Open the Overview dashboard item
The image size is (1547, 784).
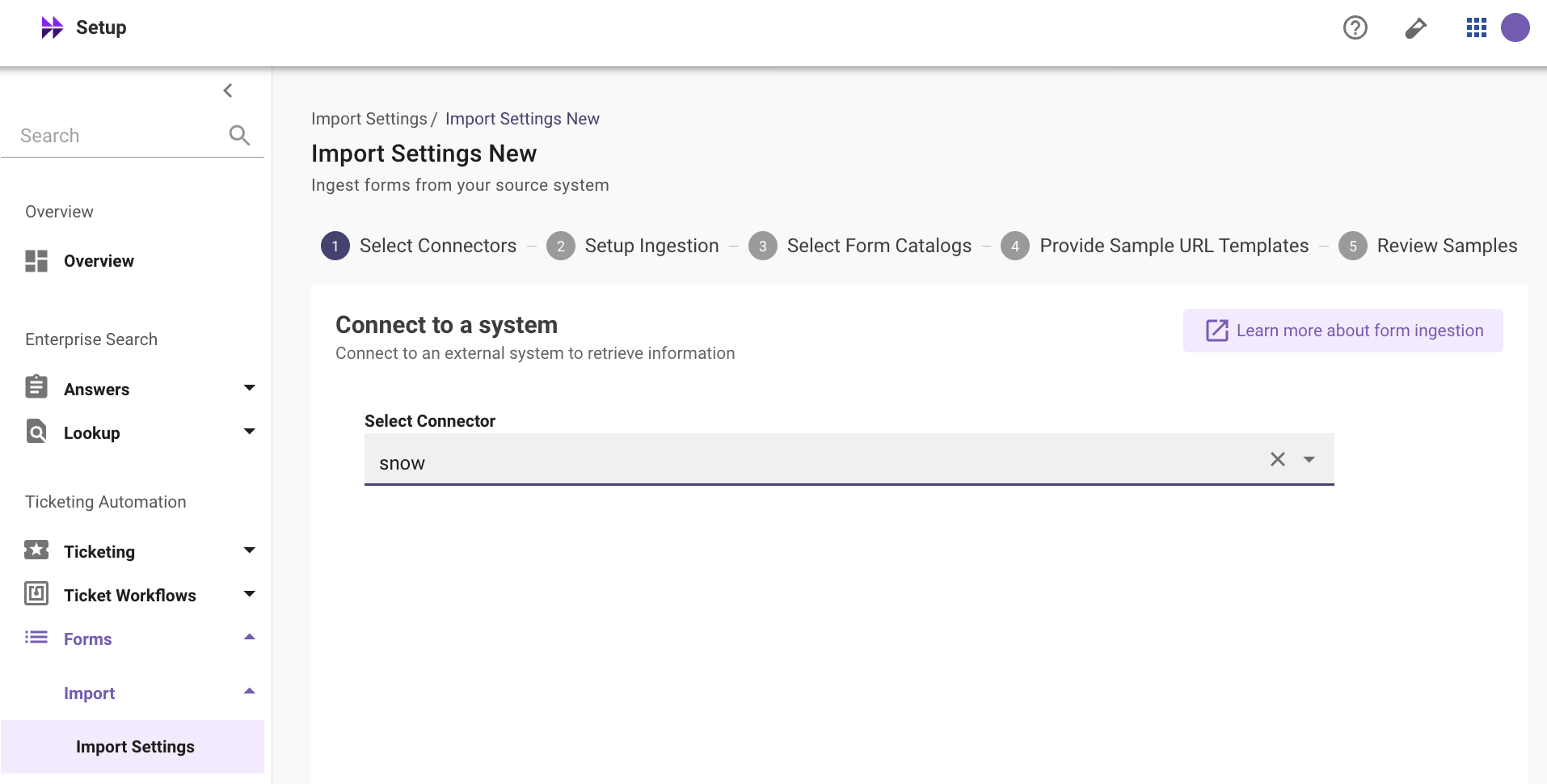tap(99, 261)
